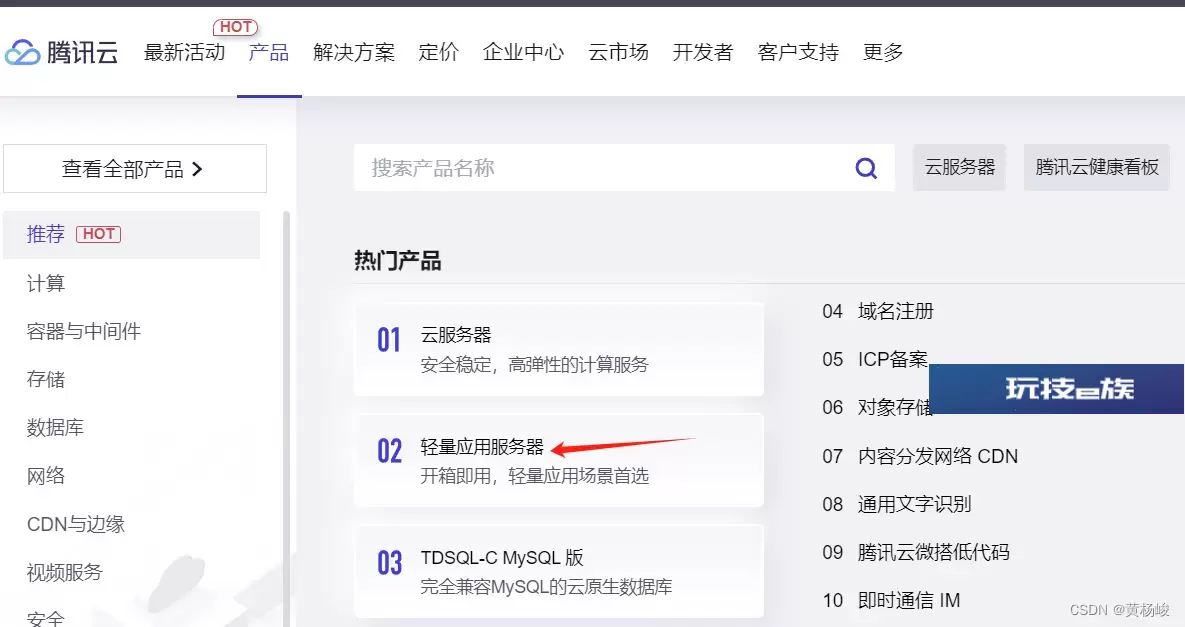Open 定价 in top navigation
The width and height of the screenshot is (1185, 627).
point(438,52)
